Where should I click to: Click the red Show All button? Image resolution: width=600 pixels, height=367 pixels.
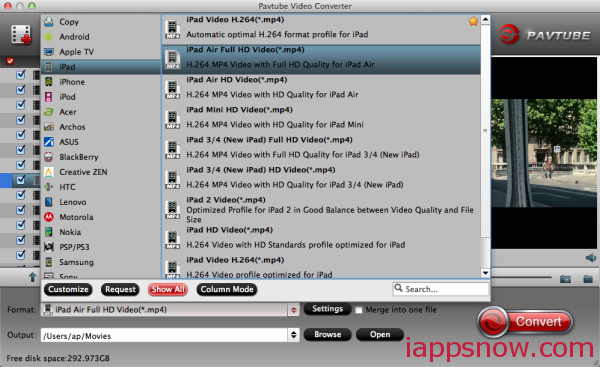point(168,289)
